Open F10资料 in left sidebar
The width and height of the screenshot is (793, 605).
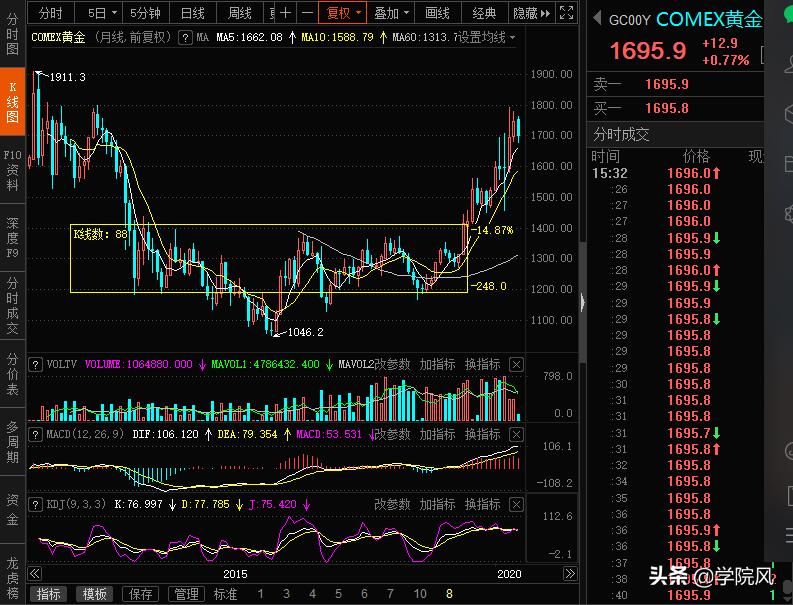[12, 170]
